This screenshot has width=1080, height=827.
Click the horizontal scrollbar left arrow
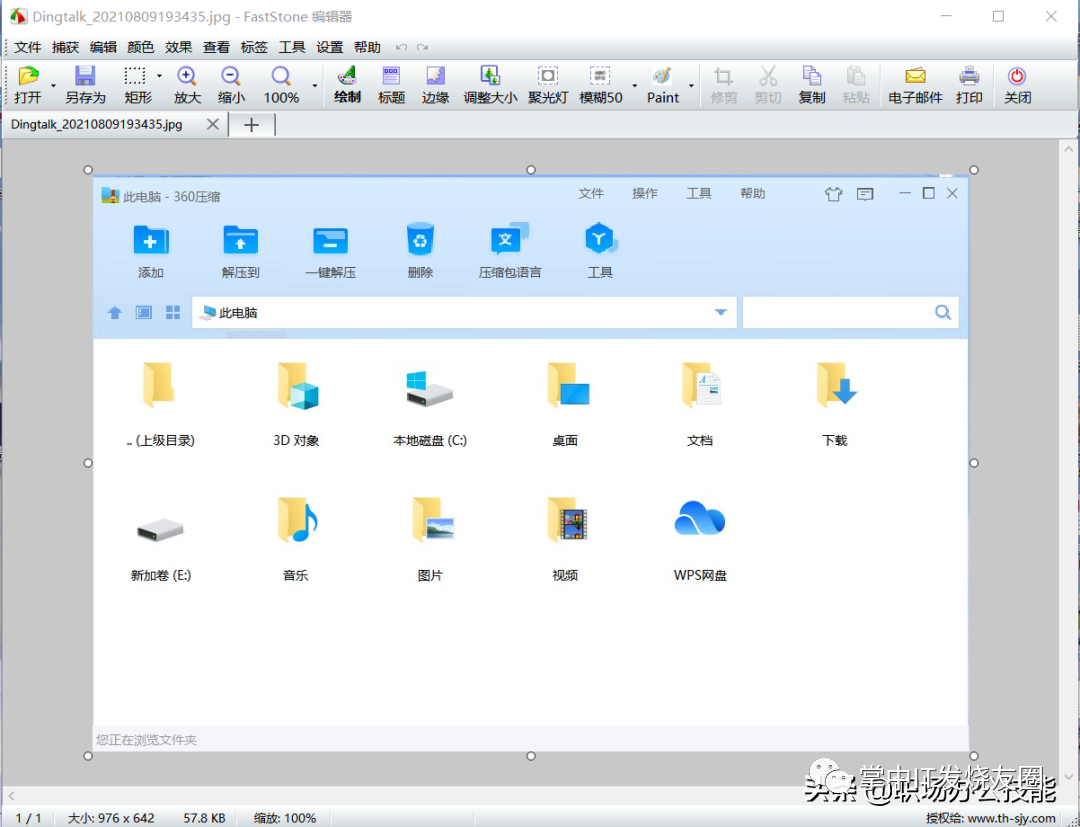click(x=11, y=795)
